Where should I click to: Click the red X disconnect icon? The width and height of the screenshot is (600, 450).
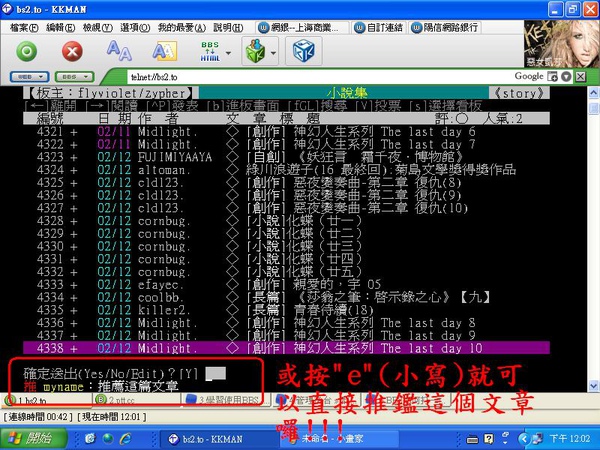pyautogui.click(x=72, y=51)
